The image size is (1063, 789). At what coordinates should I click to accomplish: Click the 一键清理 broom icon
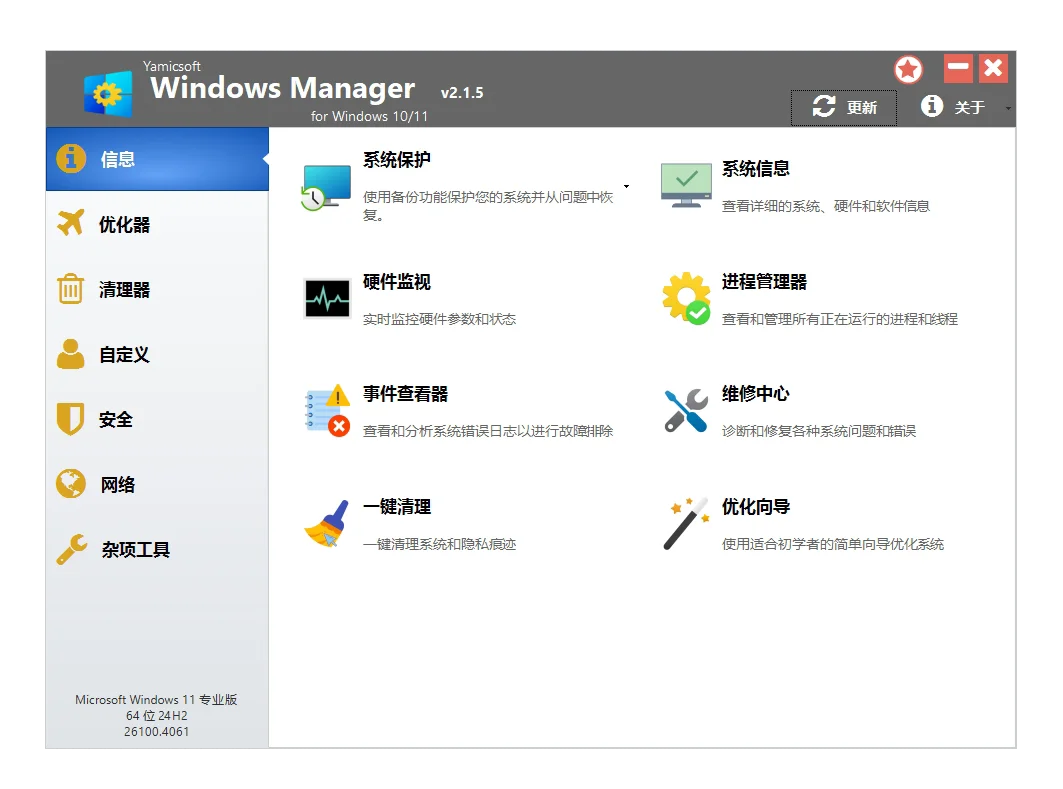[327, 523]
